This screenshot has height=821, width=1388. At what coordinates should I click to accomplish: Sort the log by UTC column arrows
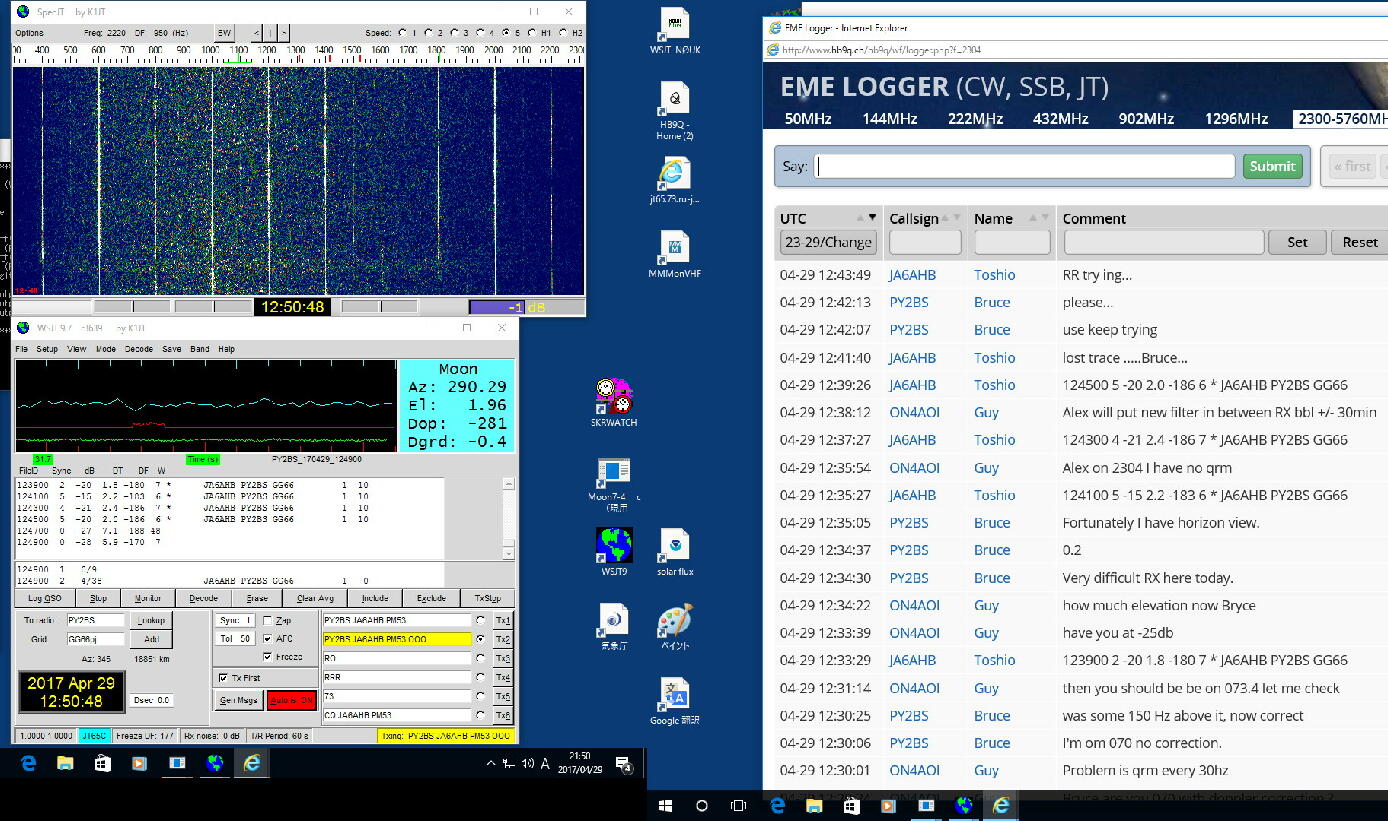[867, 218]
